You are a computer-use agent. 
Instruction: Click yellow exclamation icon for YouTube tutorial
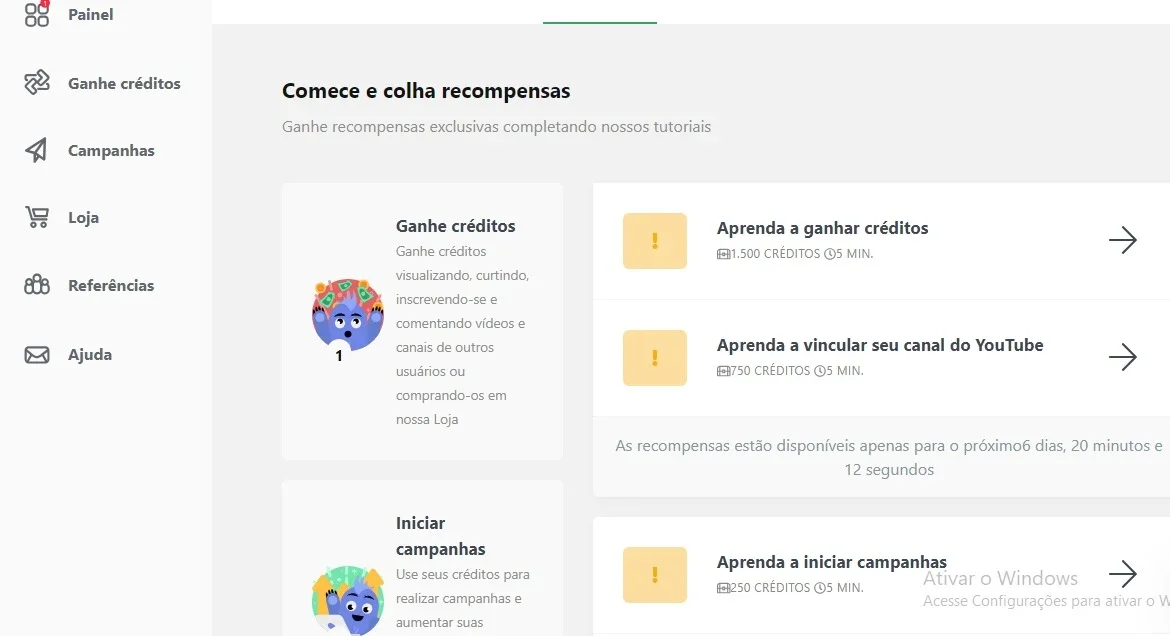654,358
